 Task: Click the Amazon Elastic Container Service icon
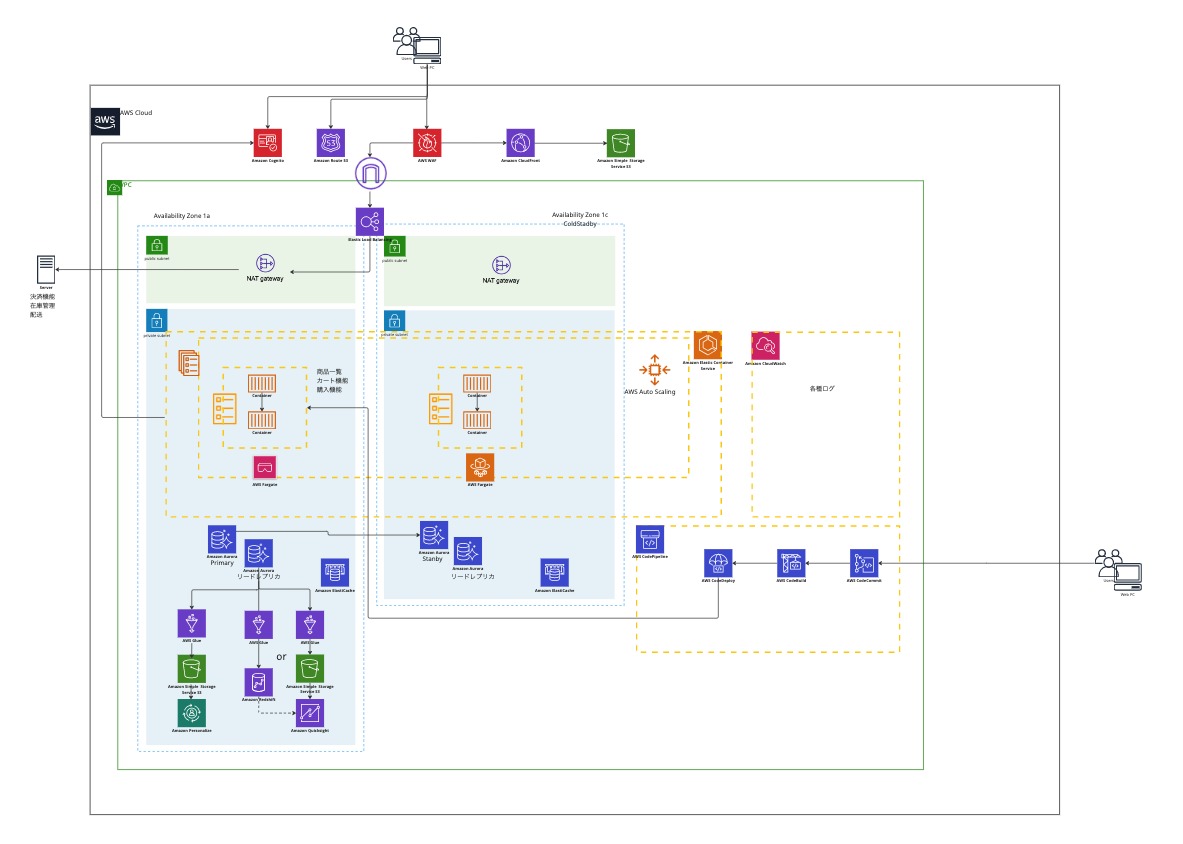tap(708, 345)
